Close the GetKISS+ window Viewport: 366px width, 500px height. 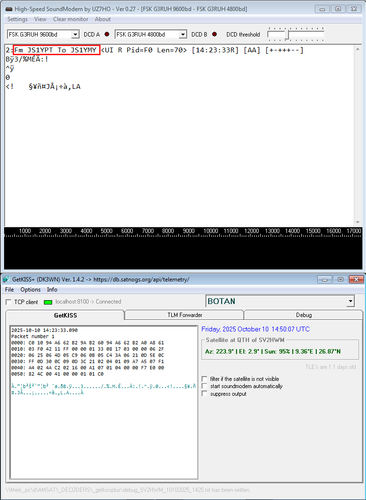pyautogui.click(x=356, y=279)
